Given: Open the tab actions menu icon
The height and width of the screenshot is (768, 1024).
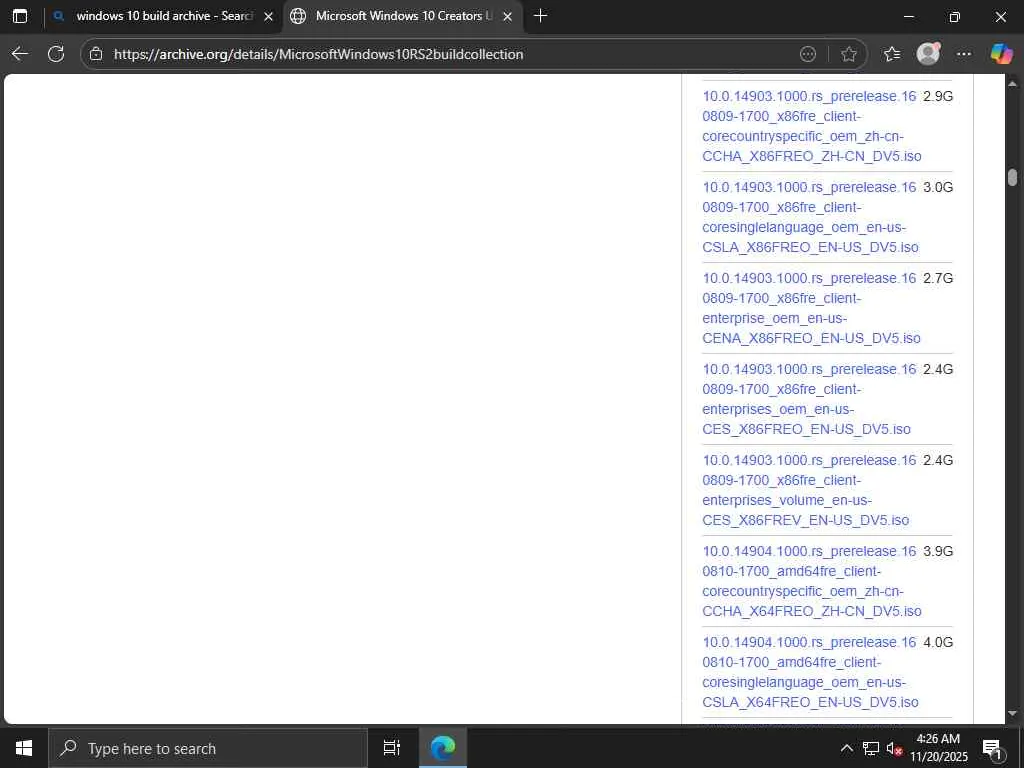Looking at the screenshot, I should 20,16.
